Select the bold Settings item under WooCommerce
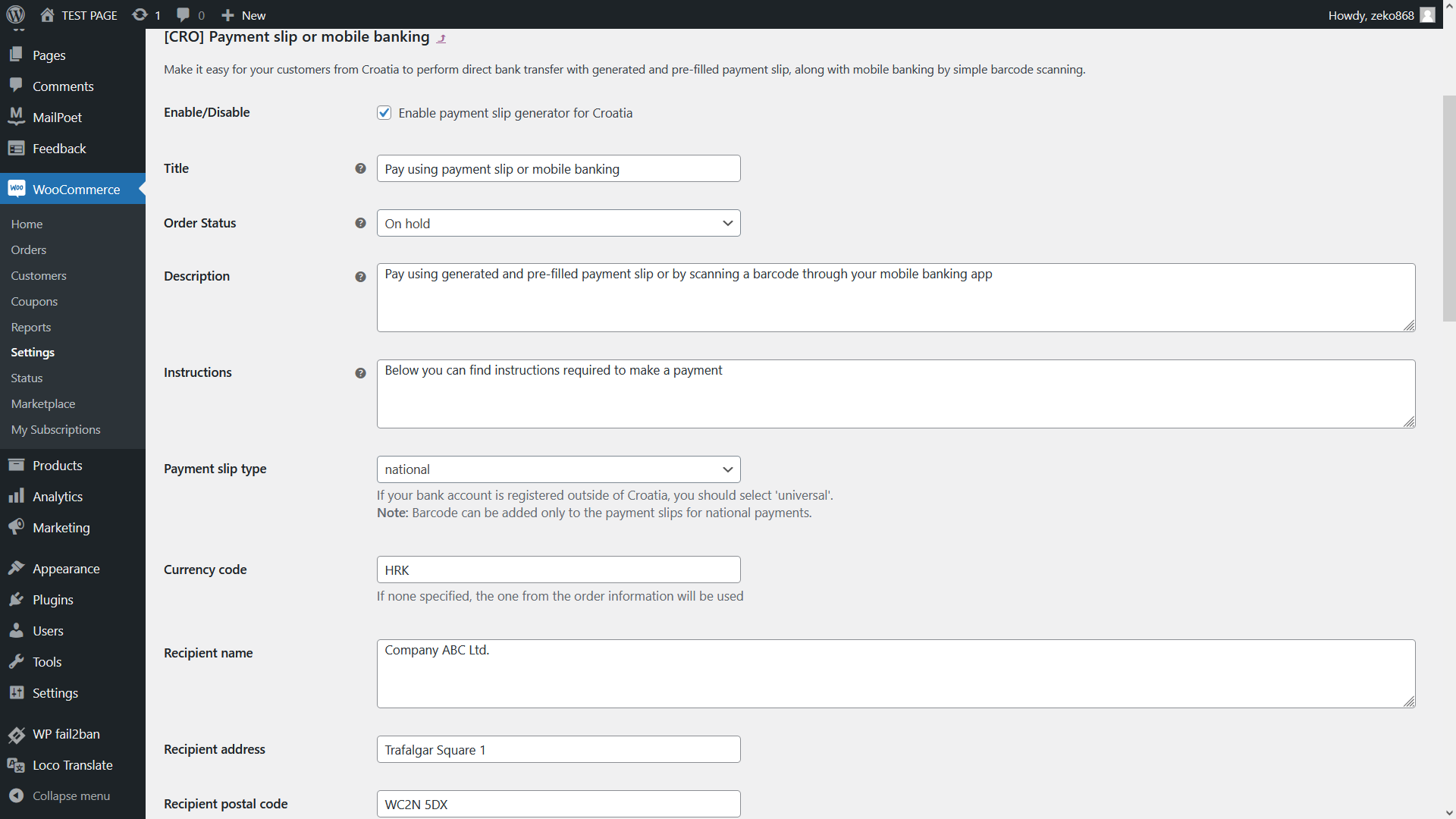This screenshot has width=1456, height=819. point(33,353)
